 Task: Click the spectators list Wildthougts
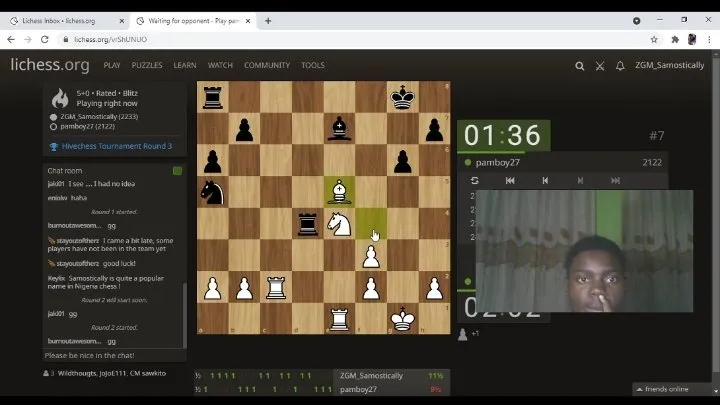click(x=77, y=373)
